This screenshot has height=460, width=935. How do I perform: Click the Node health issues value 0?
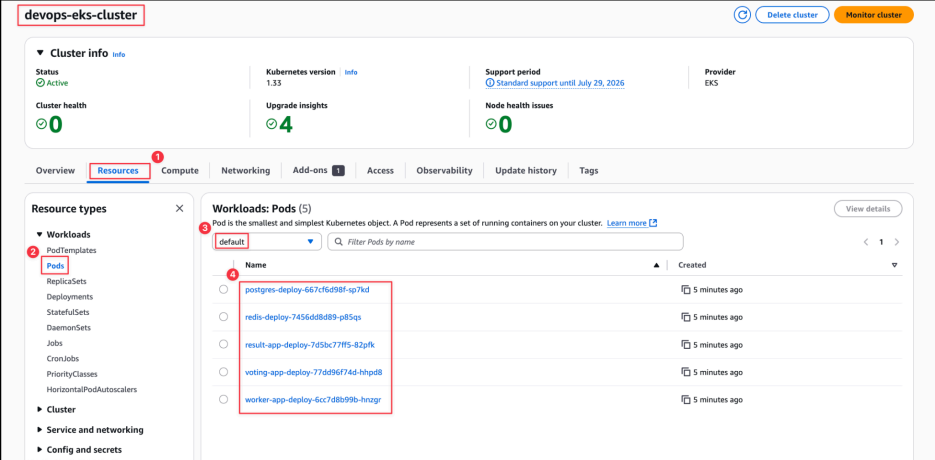tap(505, 124)
